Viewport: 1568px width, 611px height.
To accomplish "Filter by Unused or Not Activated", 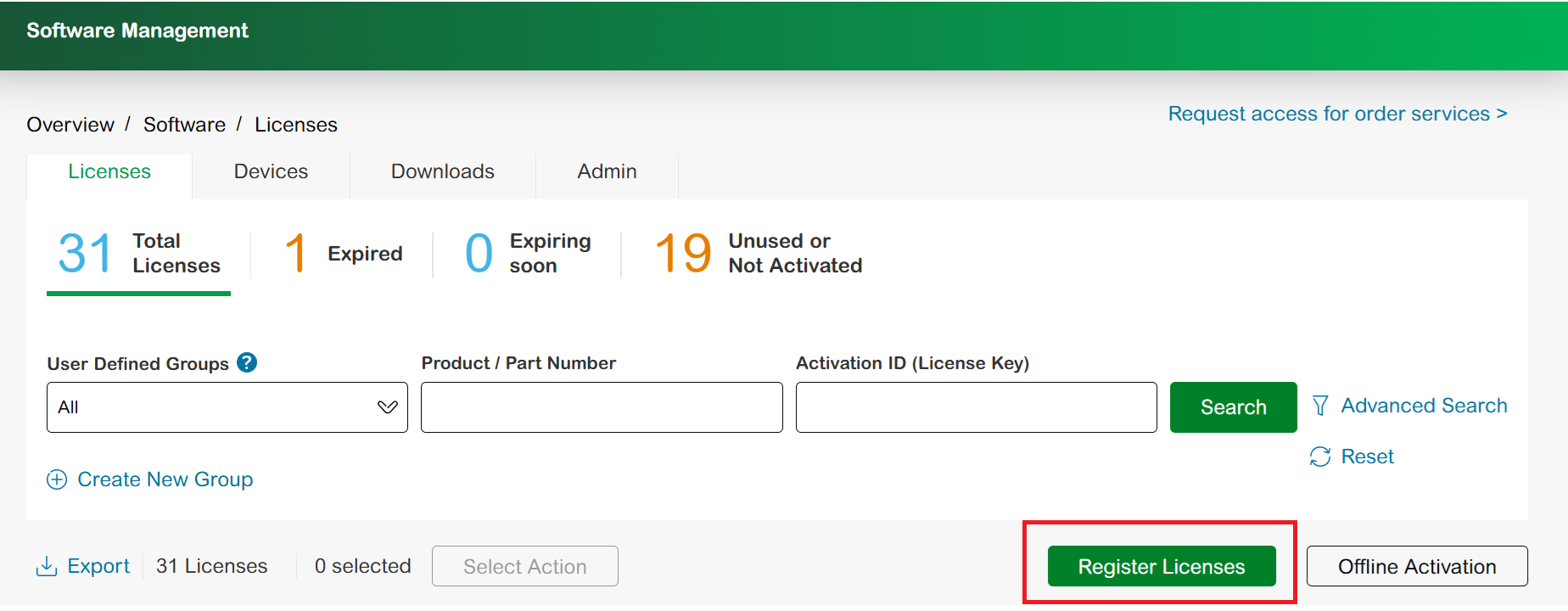I will [759, 254].
